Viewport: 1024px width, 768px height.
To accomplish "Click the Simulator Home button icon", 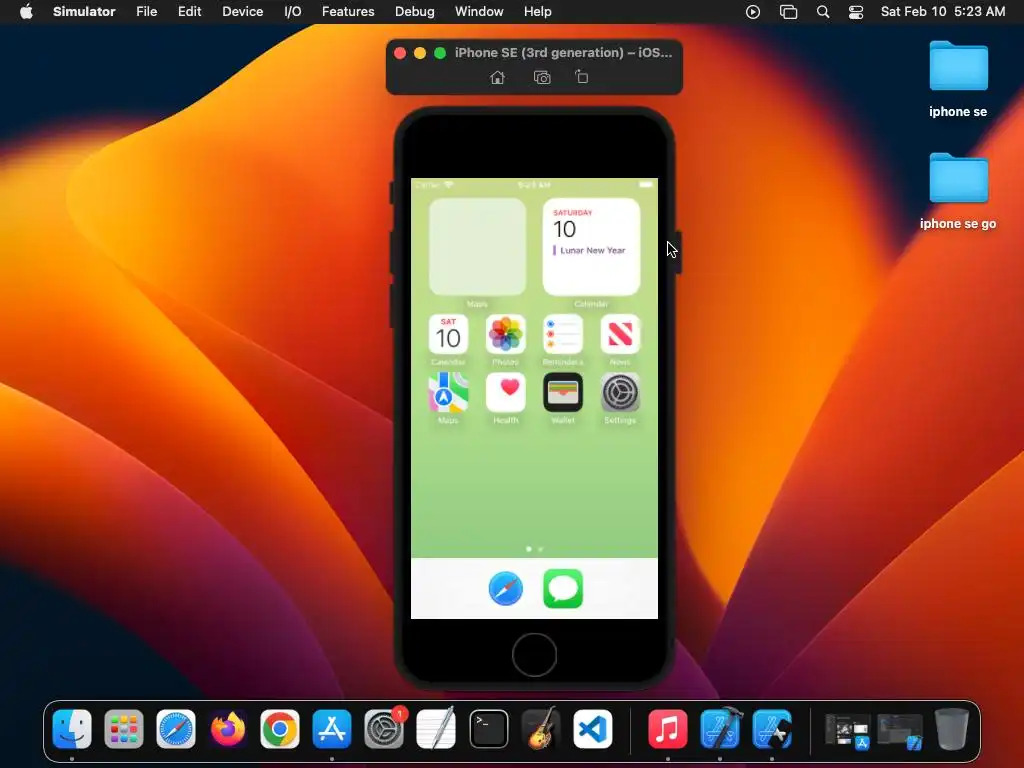I will pyautogui.click(x=497, y=78).
